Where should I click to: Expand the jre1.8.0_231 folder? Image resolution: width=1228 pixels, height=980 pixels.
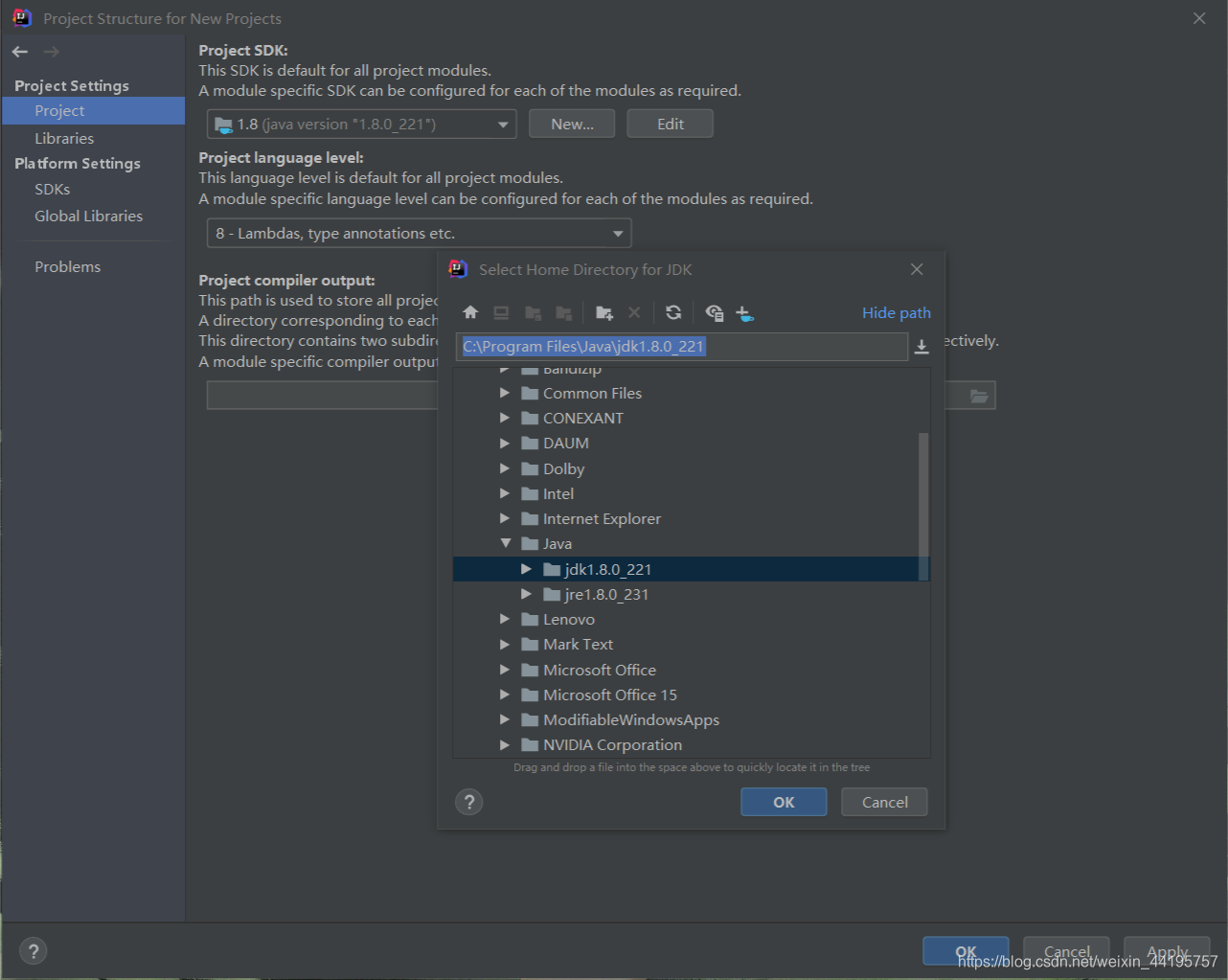[526, 594]
